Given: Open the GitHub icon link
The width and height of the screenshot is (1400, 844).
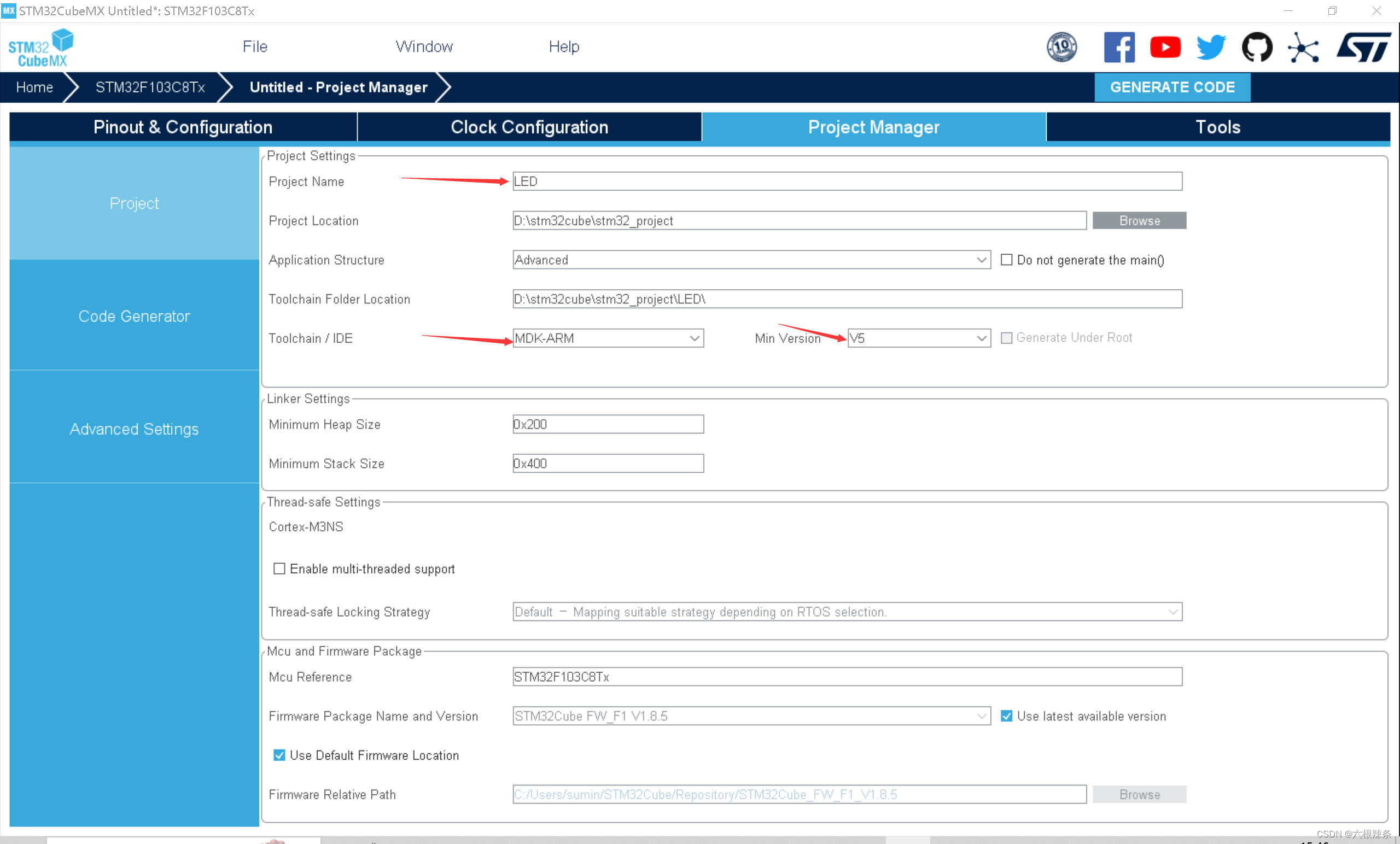Looking at the screenshot, I should tap(1256, 47).
